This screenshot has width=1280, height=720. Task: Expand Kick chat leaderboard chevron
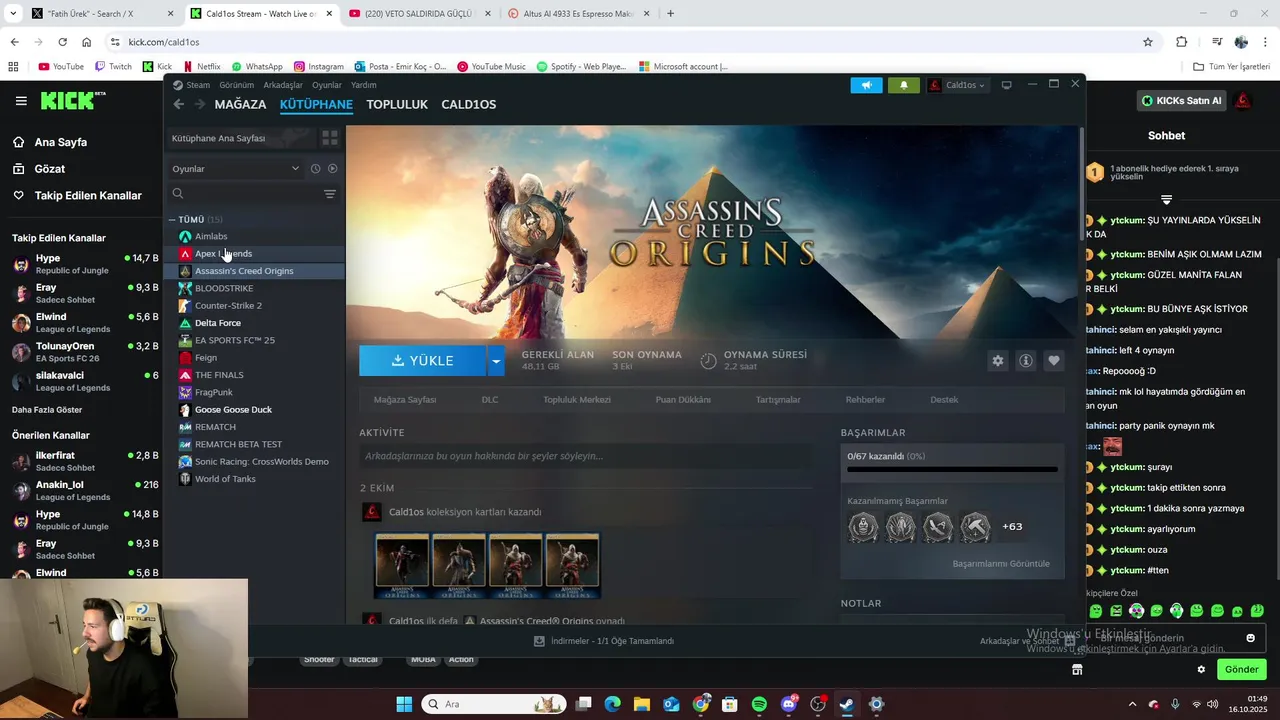pos(1166,200)
